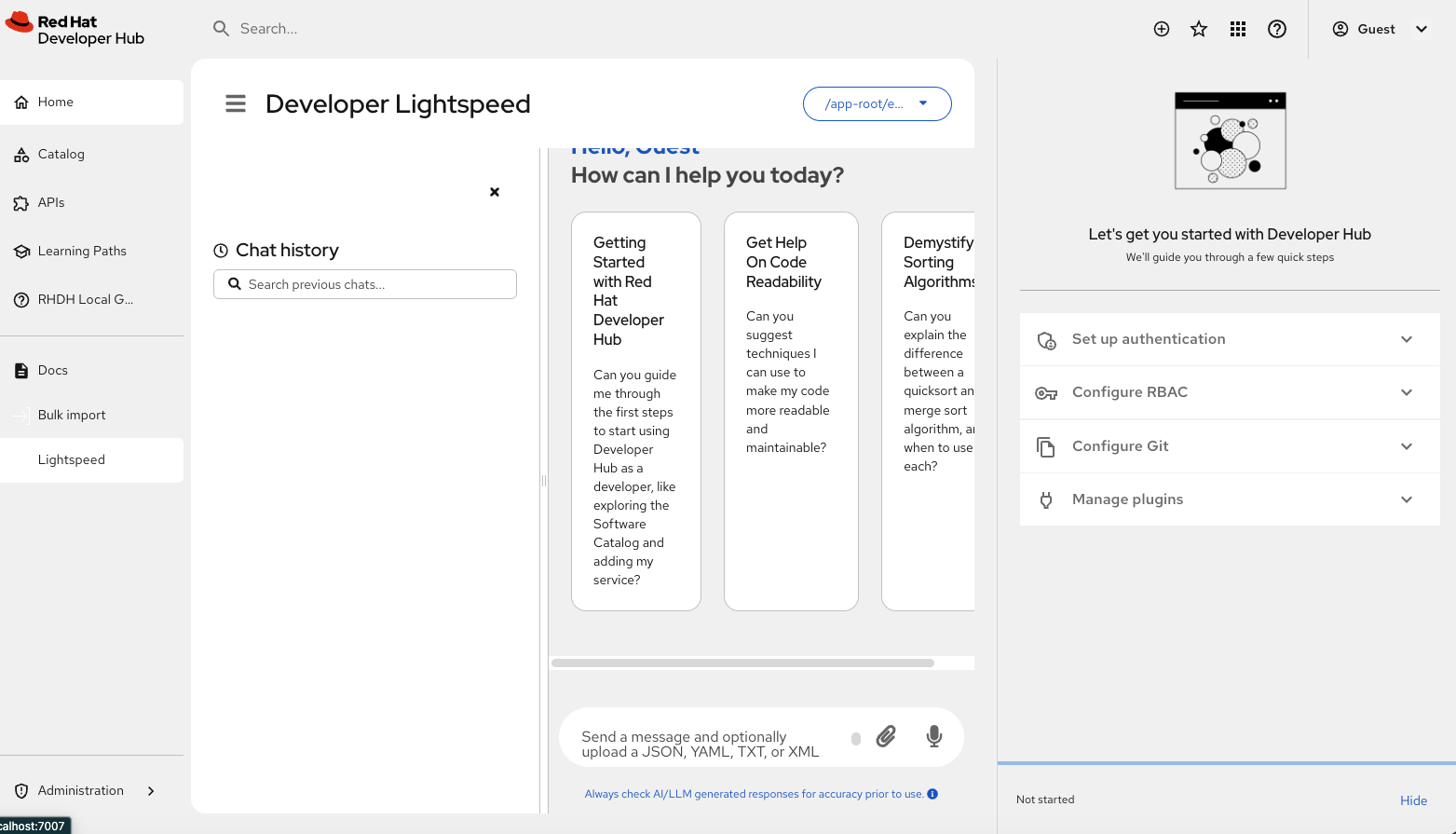Click the create plus icon in header

coord(1162,29)
